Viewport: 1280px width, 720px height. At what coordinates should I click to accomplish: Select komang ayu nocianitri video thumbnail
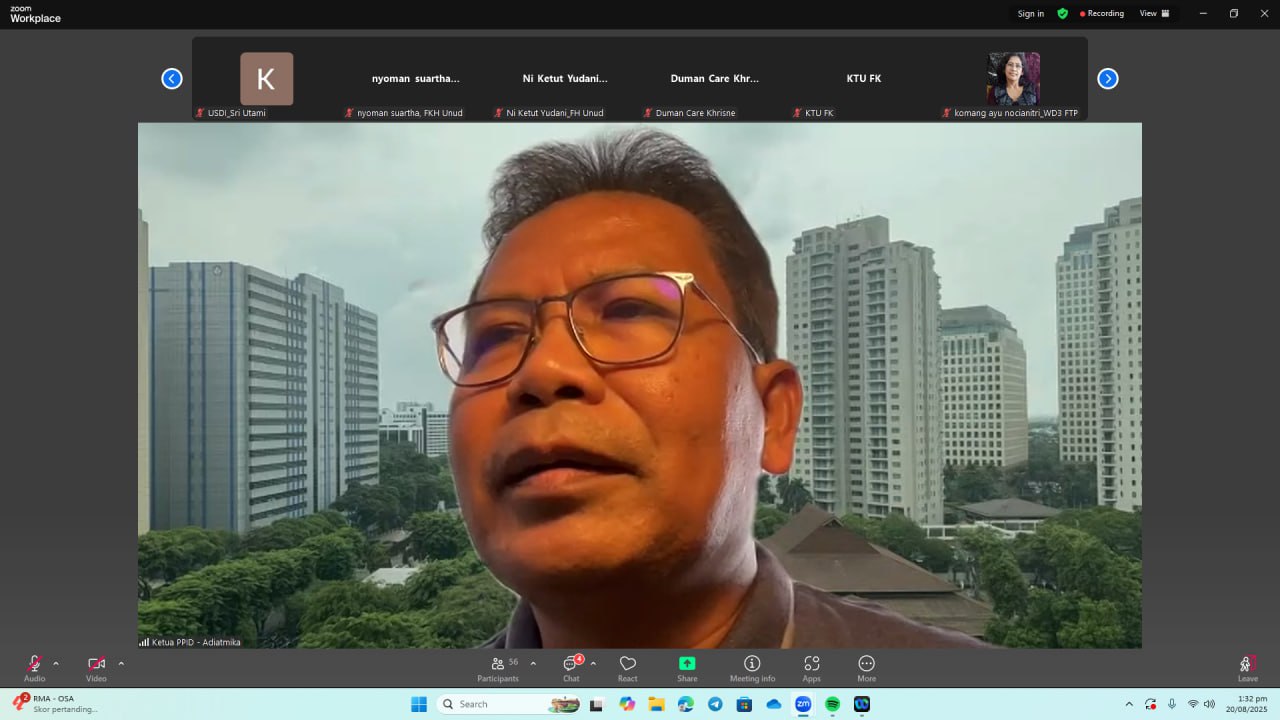(x=1013, y=79)
